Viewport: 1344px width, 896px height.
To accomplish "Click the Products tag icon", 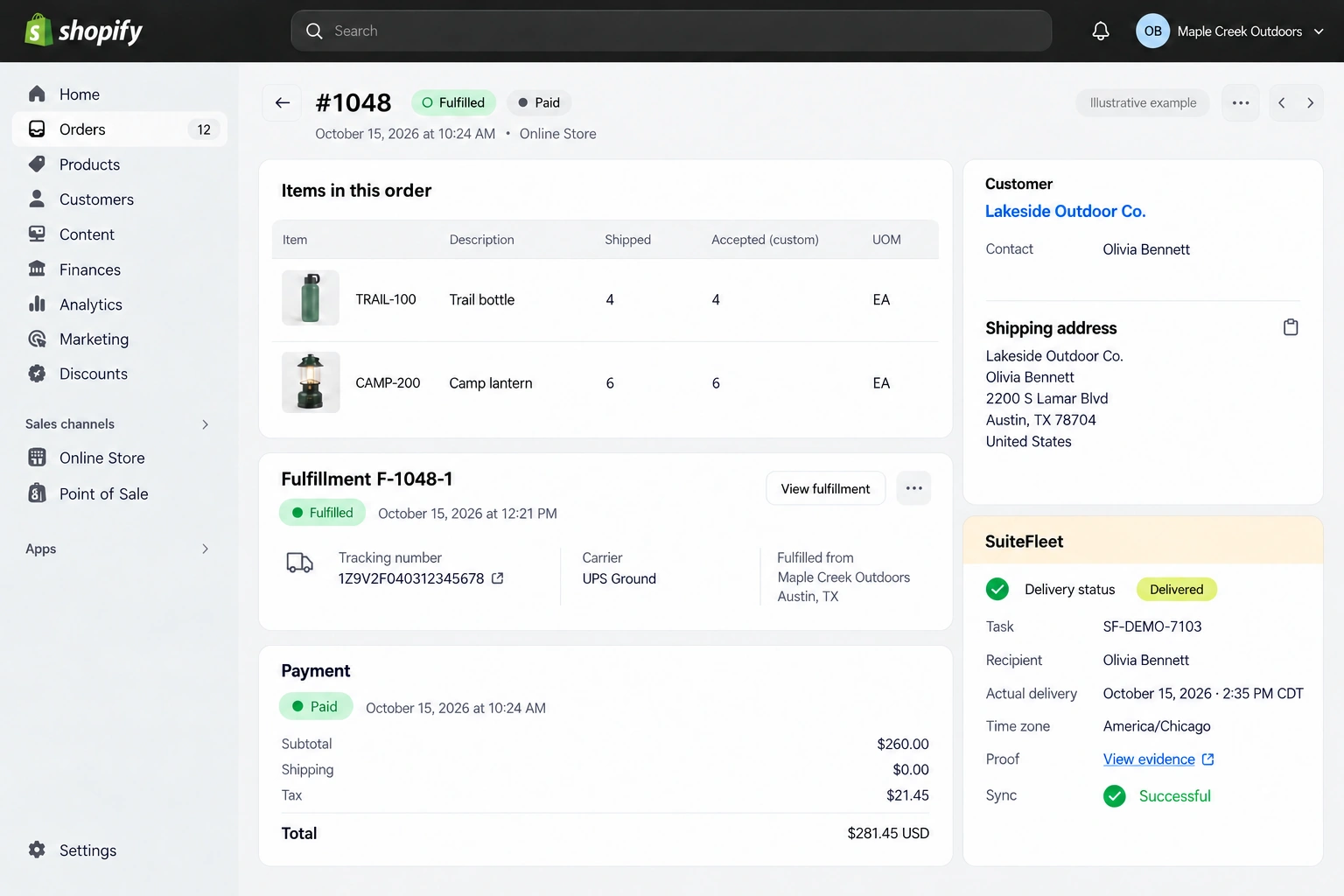I will point(37,164).
